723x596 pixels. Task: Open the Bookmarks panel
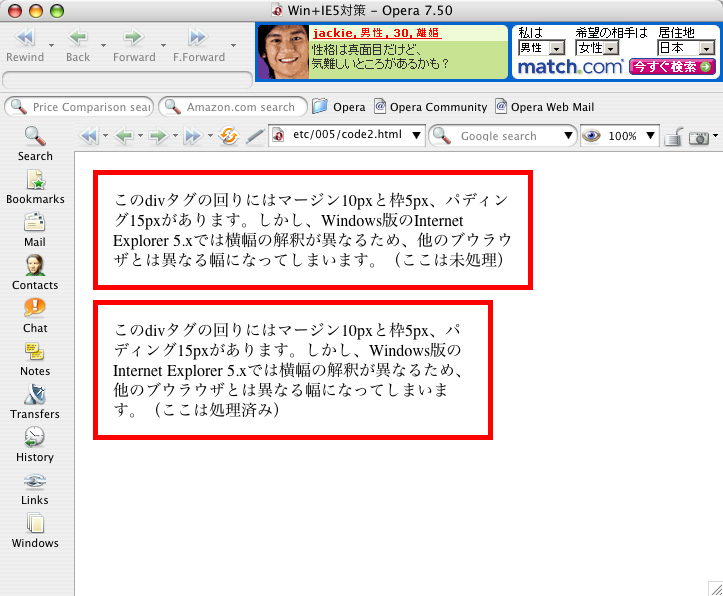pyautogui.click(x=35, y=187)
